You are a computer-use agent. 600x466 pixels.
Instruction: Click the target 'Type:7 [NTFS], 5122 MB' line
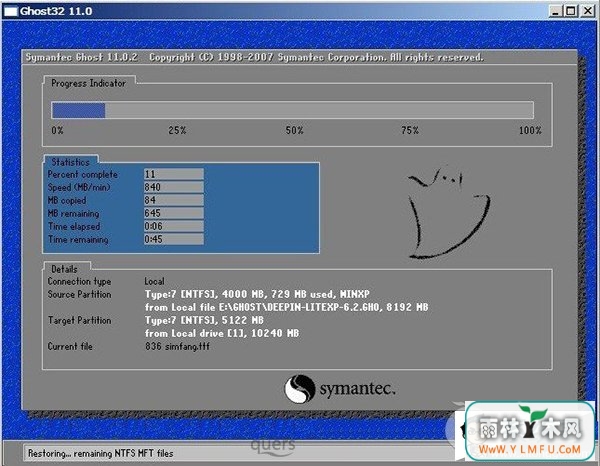click(204, 320)
